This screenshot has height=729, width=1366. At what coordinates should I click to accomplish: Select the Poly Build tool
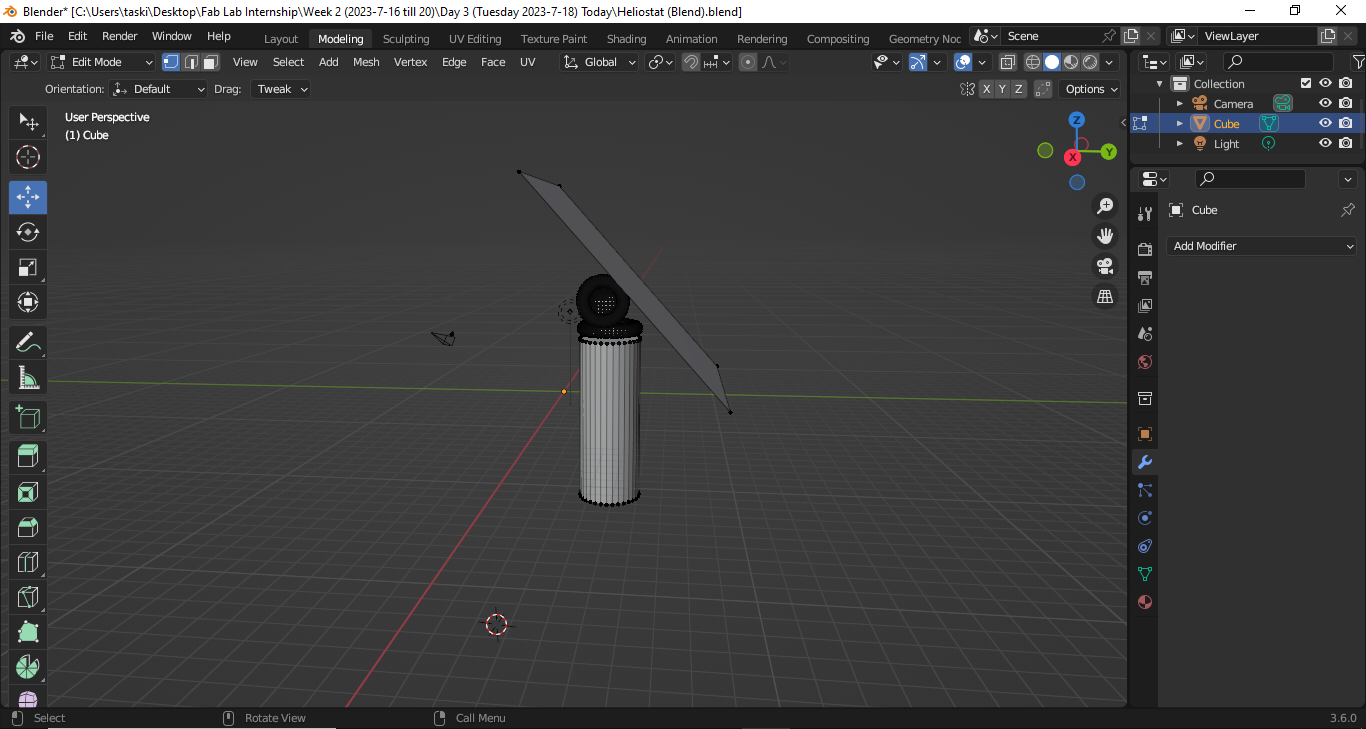tap(28, 633)
